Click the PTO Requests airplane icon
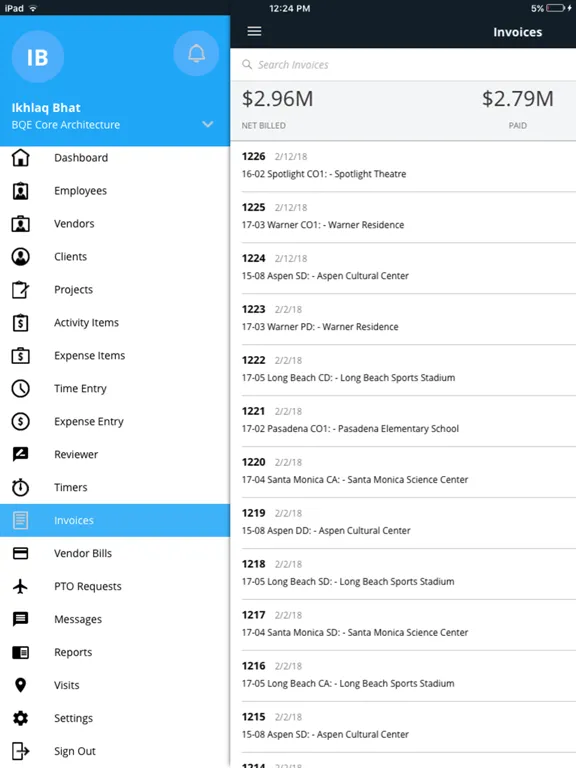Image resolution: width=576 pixels, height=768 pixels. pyautogui.click(x=21, y=586)
